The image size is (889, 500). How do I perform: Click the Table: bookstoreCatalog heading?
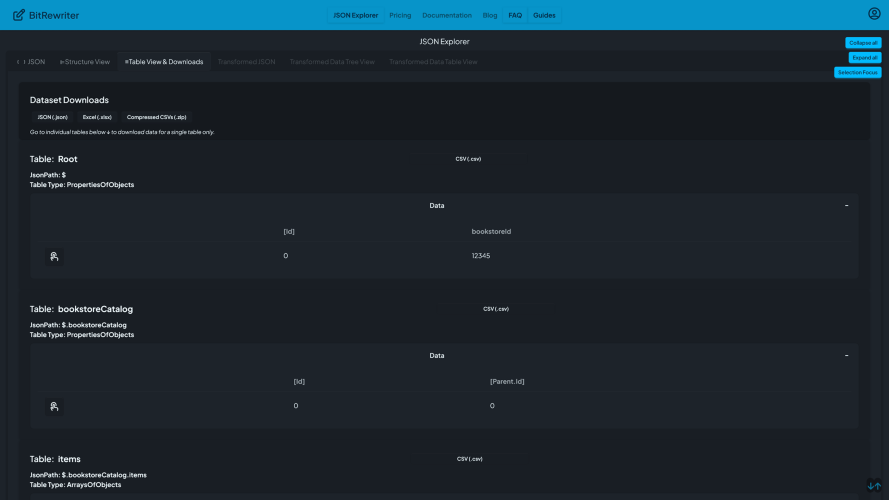click(x=81, y=309)
